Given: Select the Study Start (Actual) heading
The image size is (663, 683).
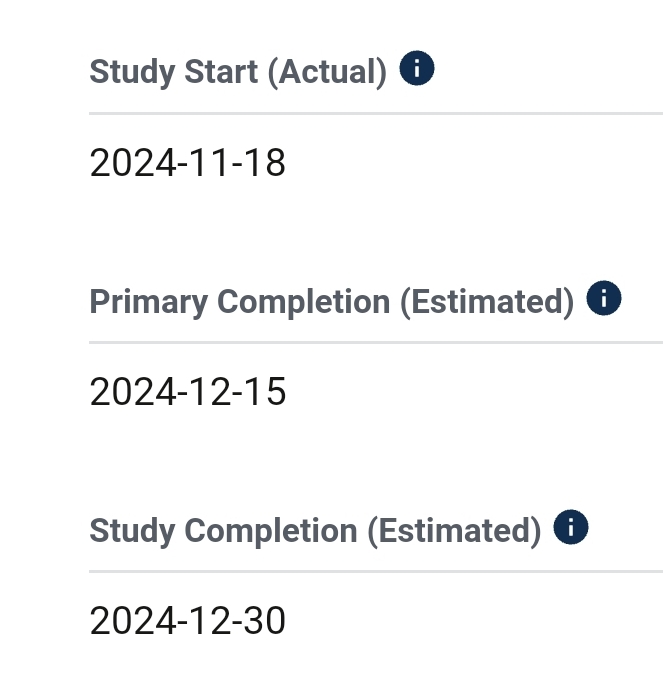Looking at the screenshot, I should 238,71.
